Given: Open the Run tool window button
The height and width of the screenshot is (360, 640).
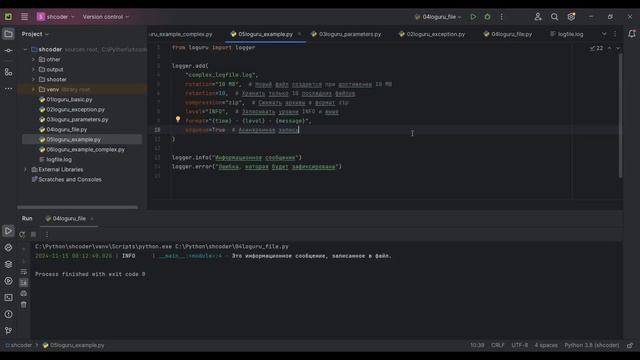Looking at the screenshot, I should point(8,231).
